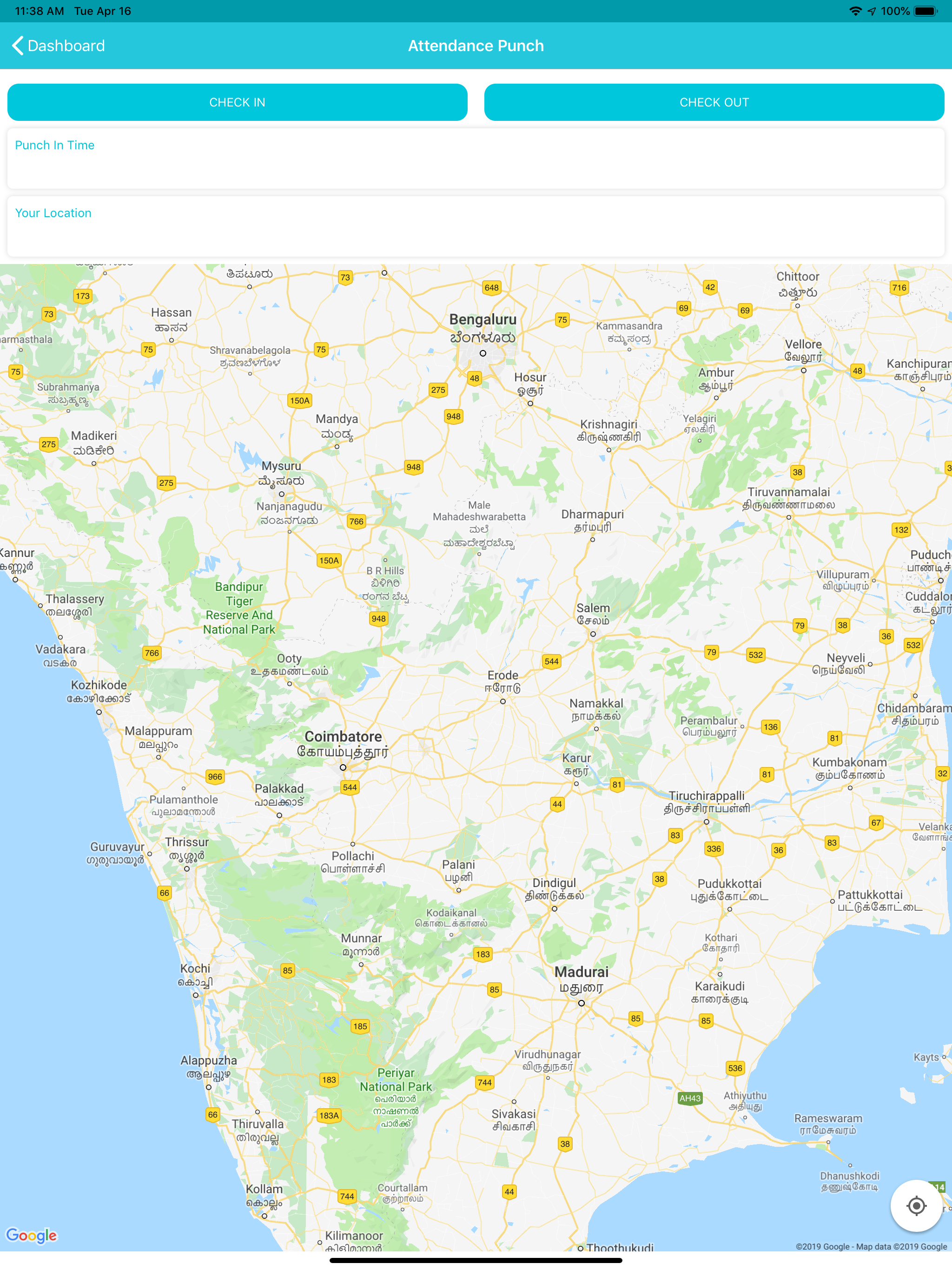The width and height of the screenshot is (952, 1270).
Task: Tap the Kumbakonam city label
Action: pyautogui.click(x=849, y=768)
